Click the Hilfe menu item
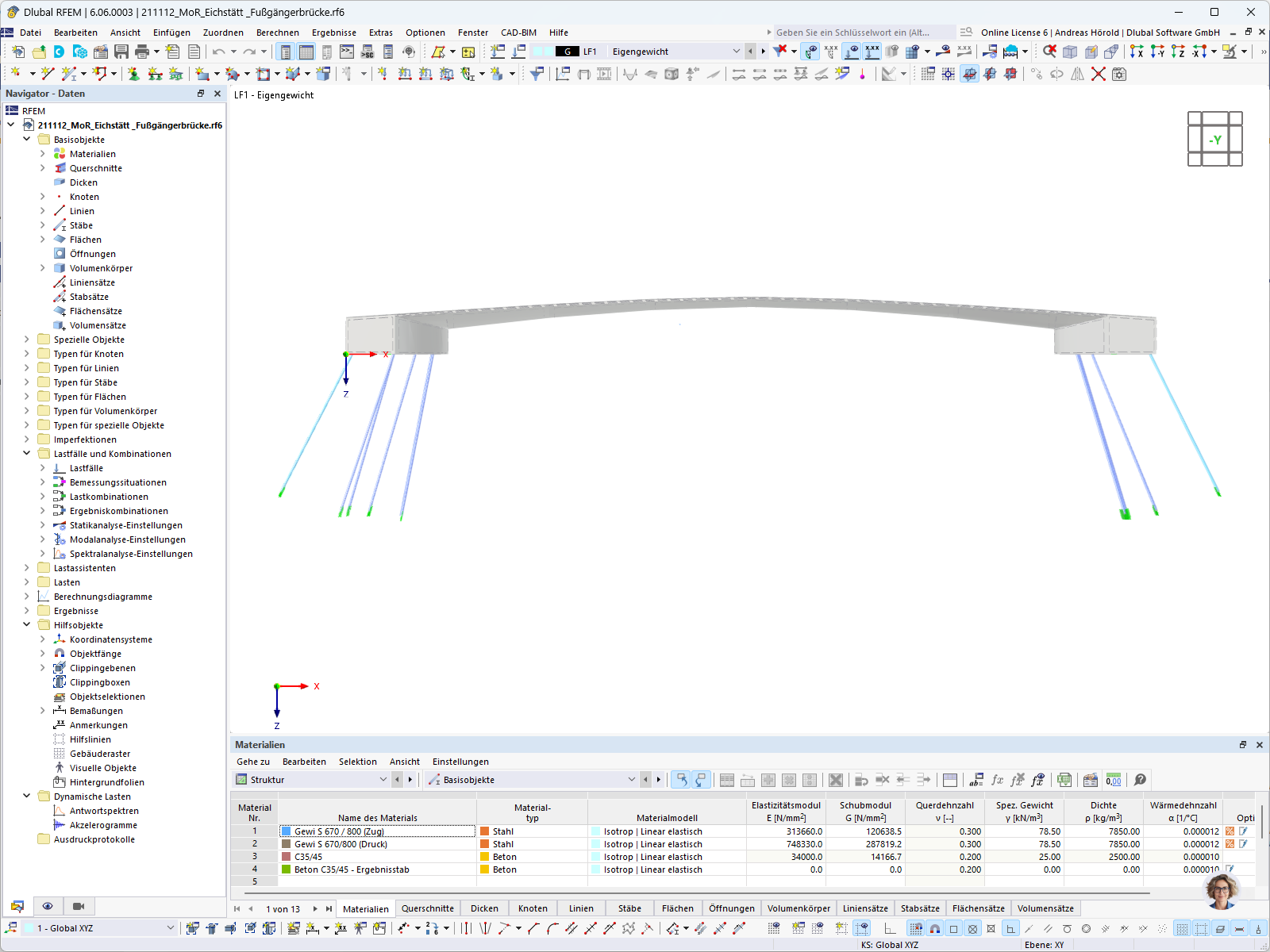1270x952 pixels. 558,33
